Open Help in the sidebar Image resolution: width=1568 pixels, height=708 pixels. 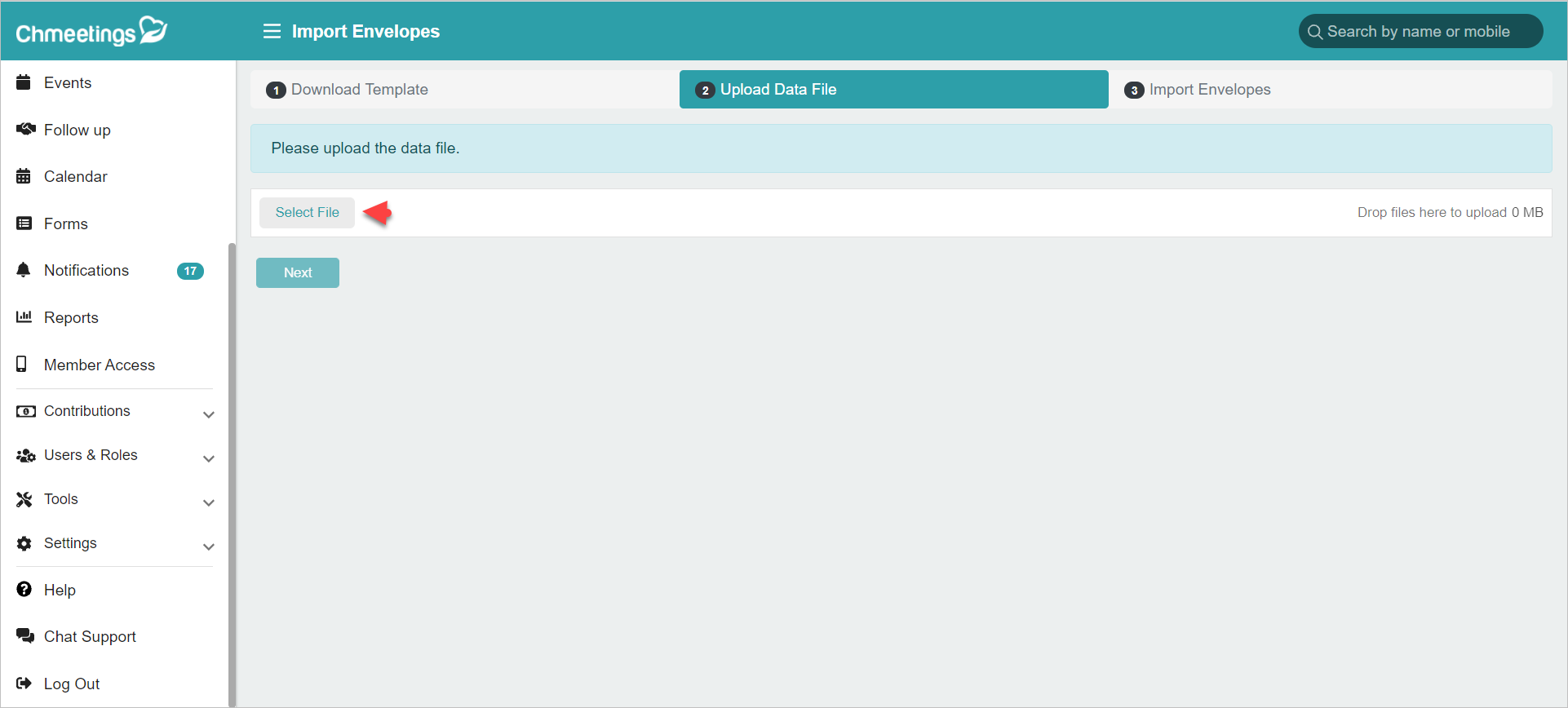(x=60, y=590)
